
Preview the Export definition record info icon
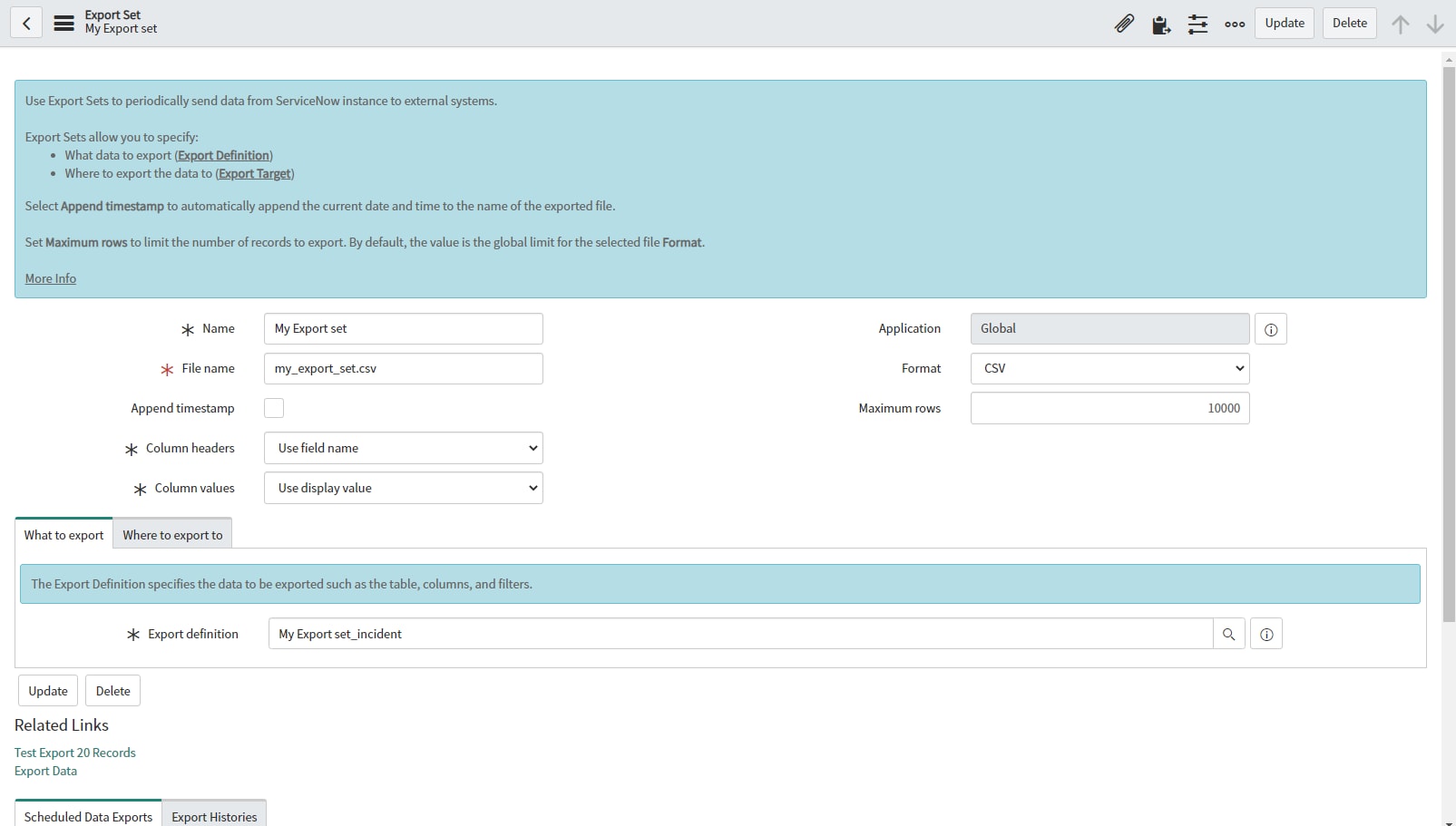point(1266,635)
